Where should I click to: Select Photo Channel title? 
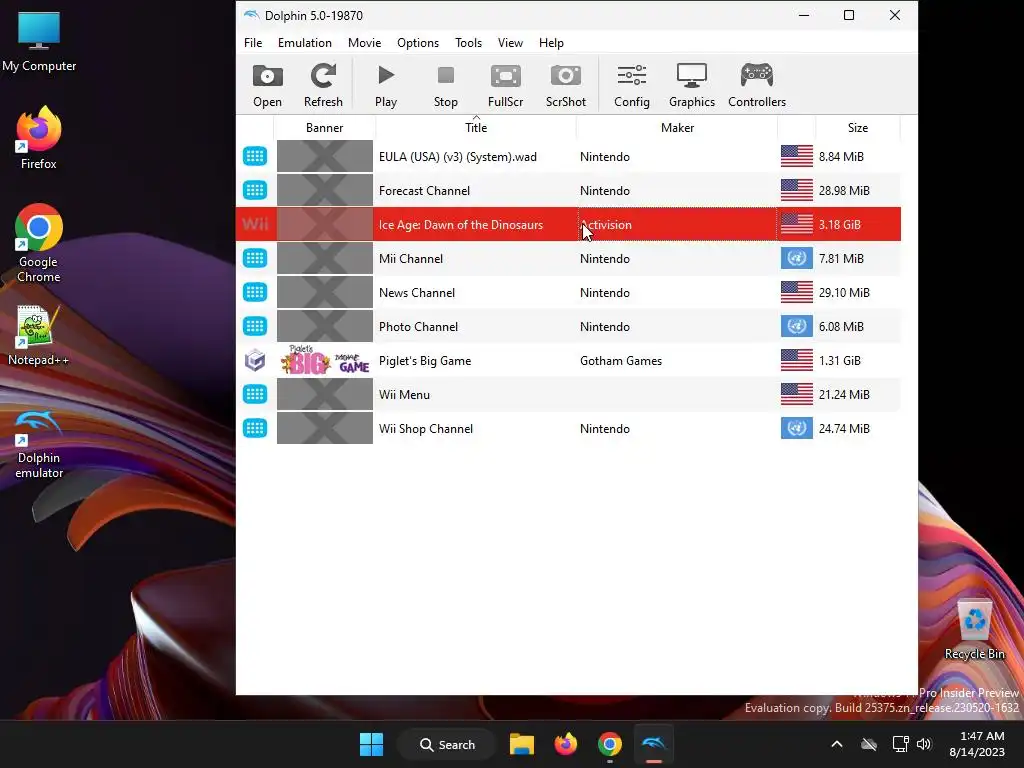[418, 327]
